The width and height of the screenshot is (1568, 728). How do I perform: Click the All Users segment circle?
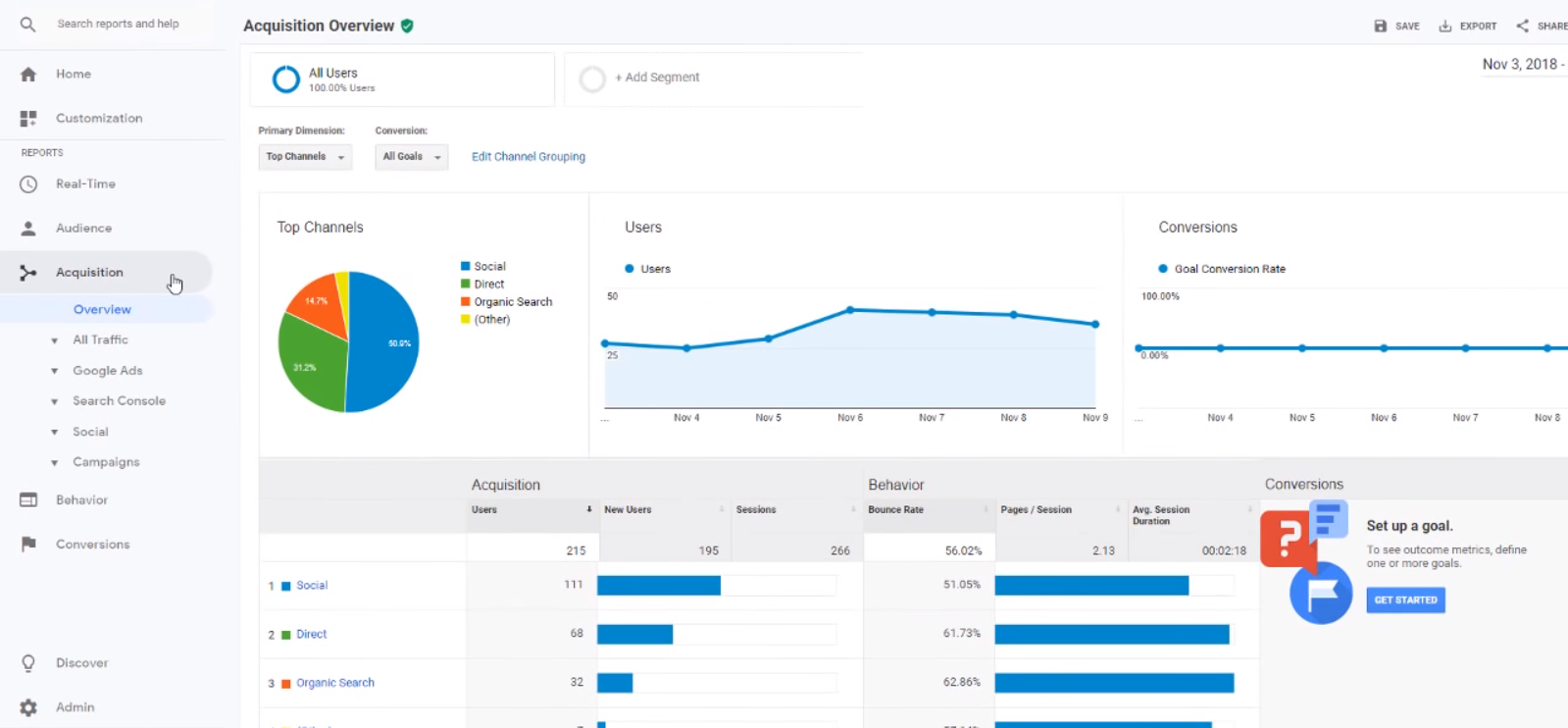pos(285,79)
